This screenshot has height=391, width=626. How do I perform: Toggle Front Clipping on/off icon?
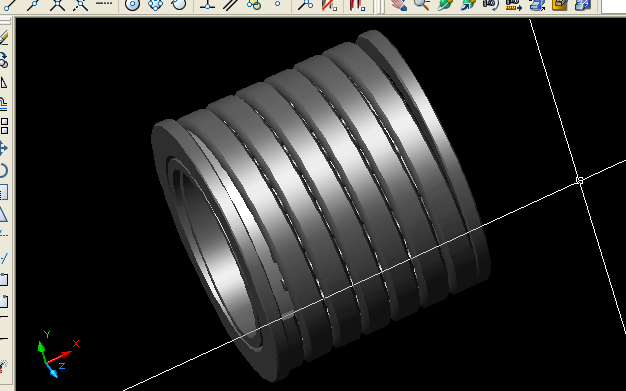[x=560, y=5]
